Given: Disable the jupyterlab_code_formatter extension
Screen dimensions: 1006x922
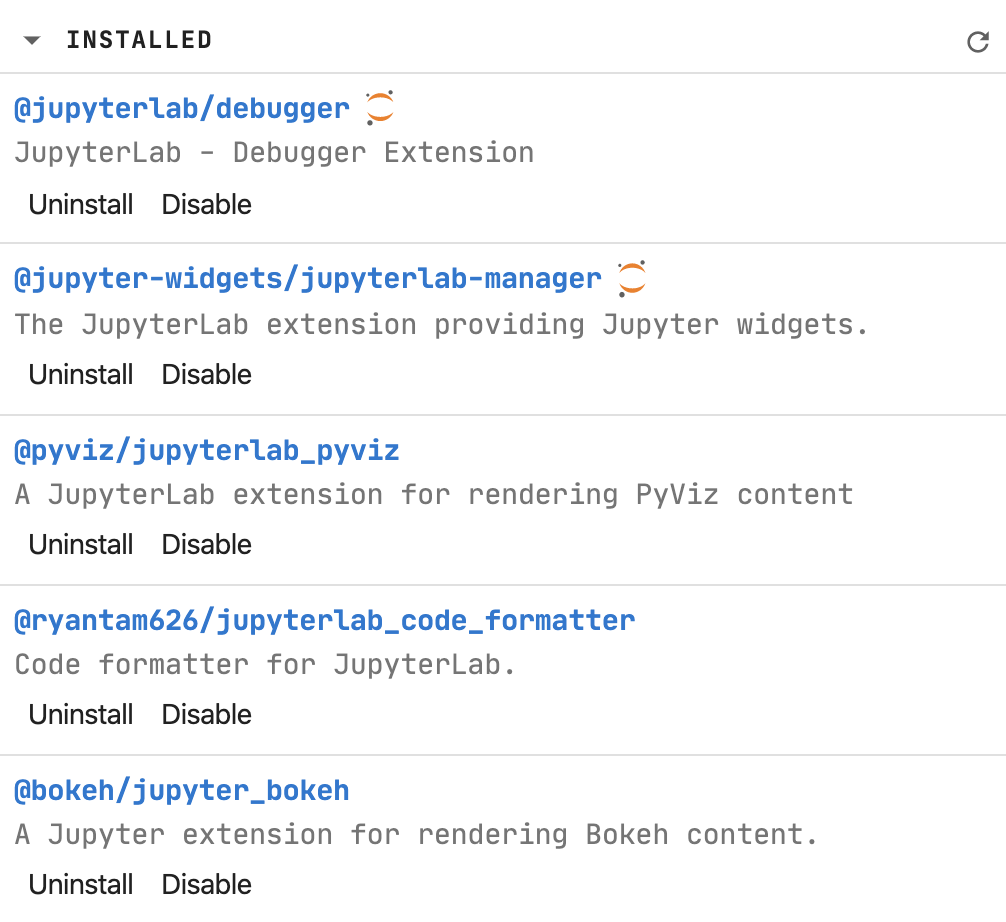Looking at the screenshot, I should pyautogui.click(x=206, y=714).
